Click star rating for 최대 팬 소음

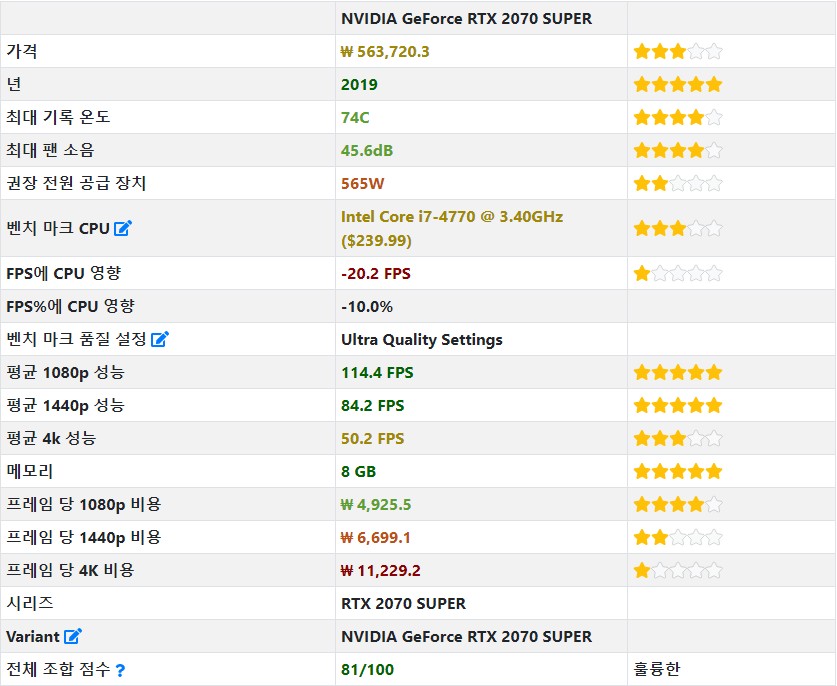(678, 151)
